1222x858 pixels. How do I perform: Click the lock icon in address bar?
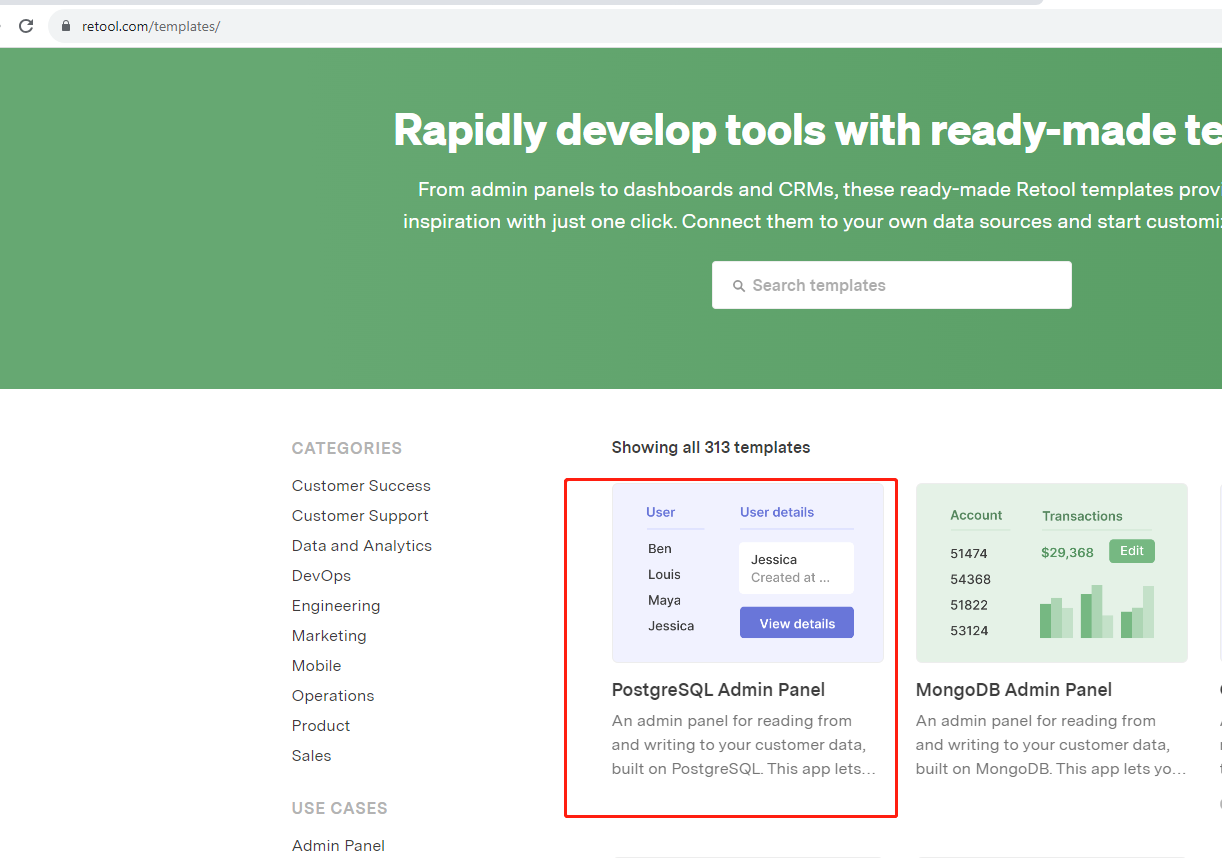click(66, 26)
